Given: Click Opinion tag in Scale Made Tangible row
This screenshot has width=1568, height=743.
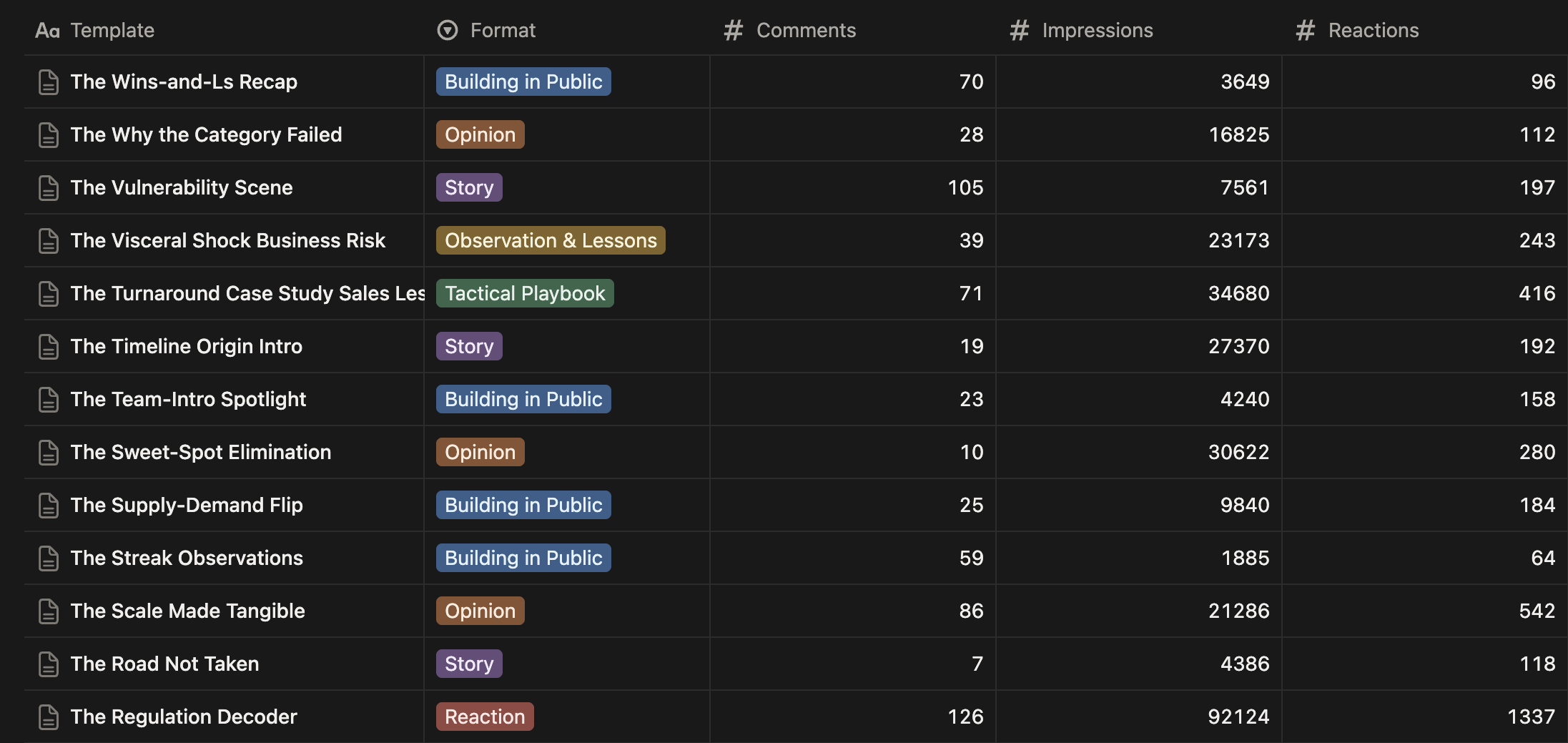Looking at the screenshot, I should pos(480,611).
